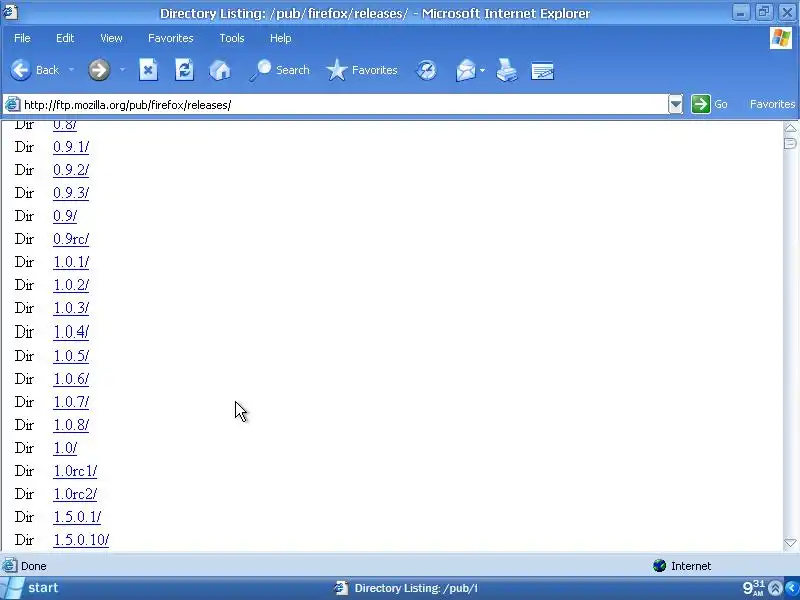
Task: Click the vertical scrollbar thumb
Action: pyautogui.click(x=790, y=143)
